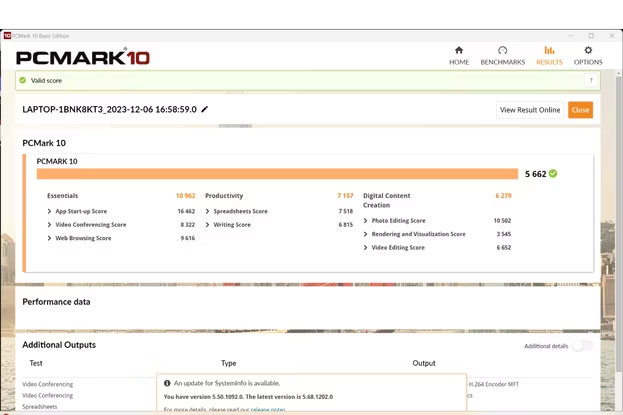Click the help question mark in Valid score bar

(x=591, y=81)
